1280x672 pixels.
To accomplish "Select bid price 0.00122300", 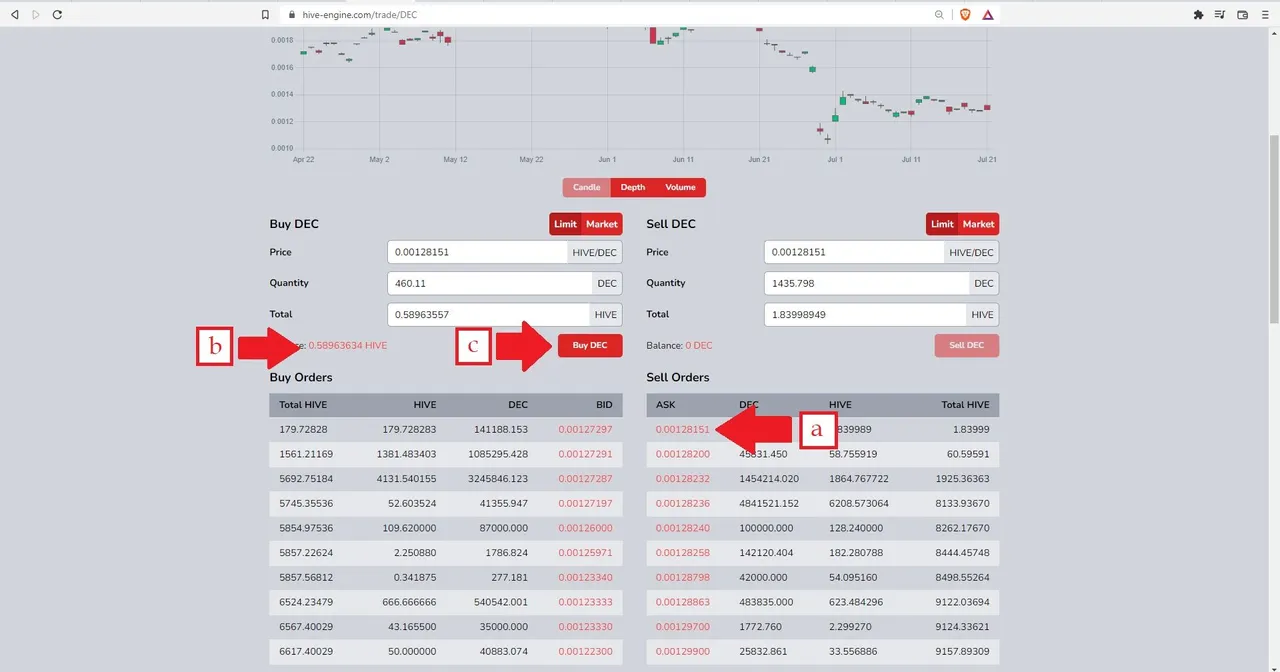I will 585,651.
